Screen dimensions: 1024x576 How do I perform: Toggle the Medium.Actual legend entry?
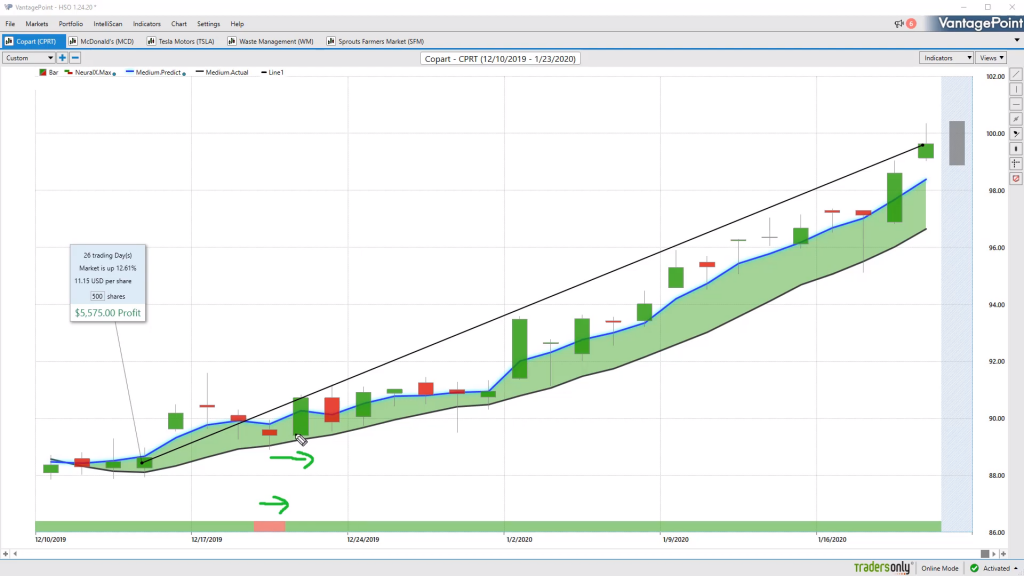[x=222, y=72]
